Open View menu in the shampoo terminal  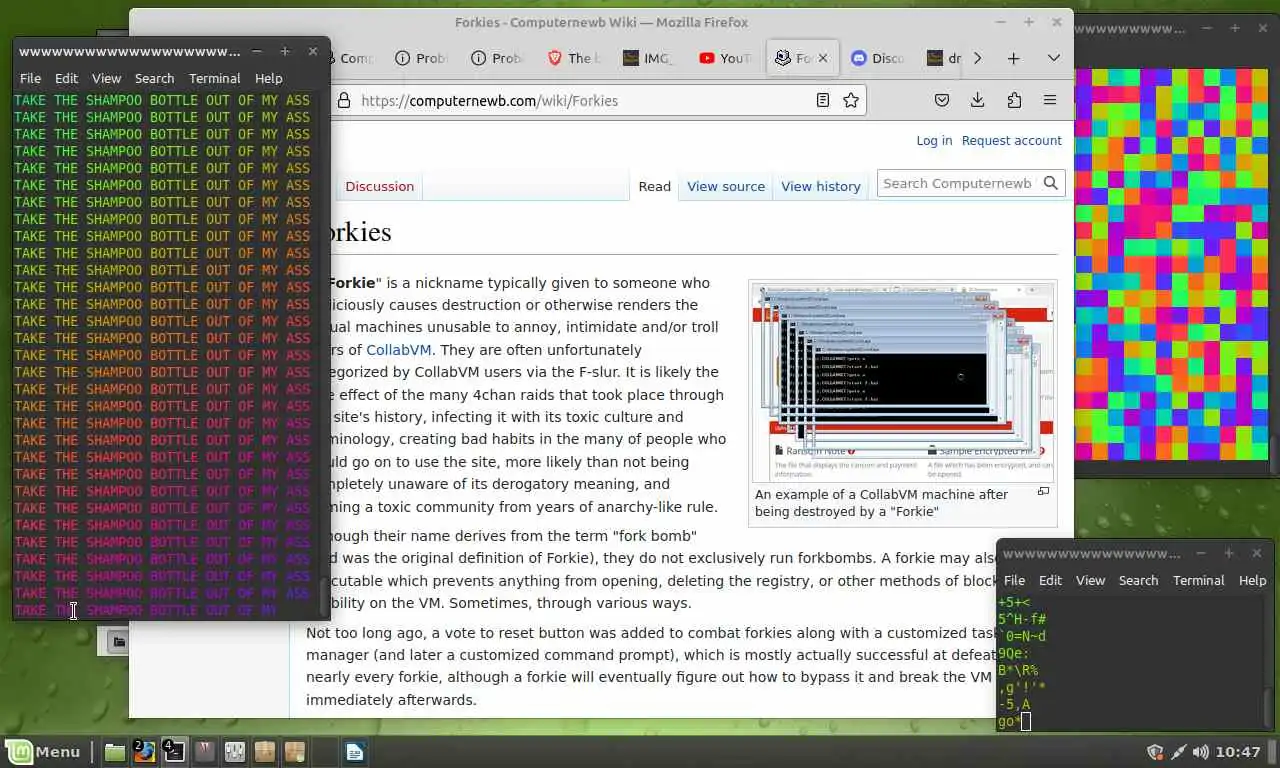(106, 78)
